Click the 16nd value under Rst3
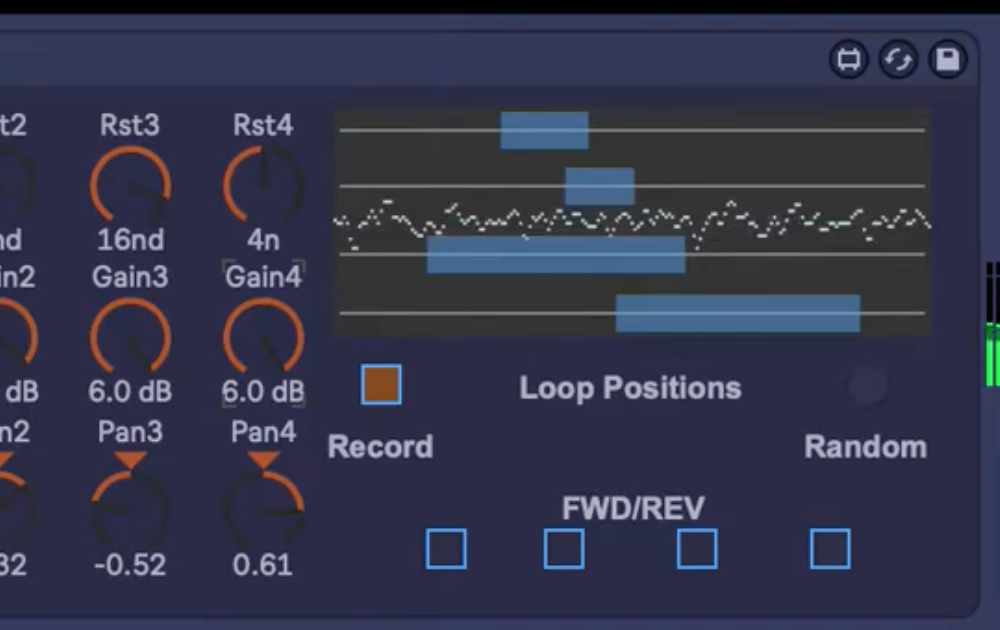 tap(130, 240)
